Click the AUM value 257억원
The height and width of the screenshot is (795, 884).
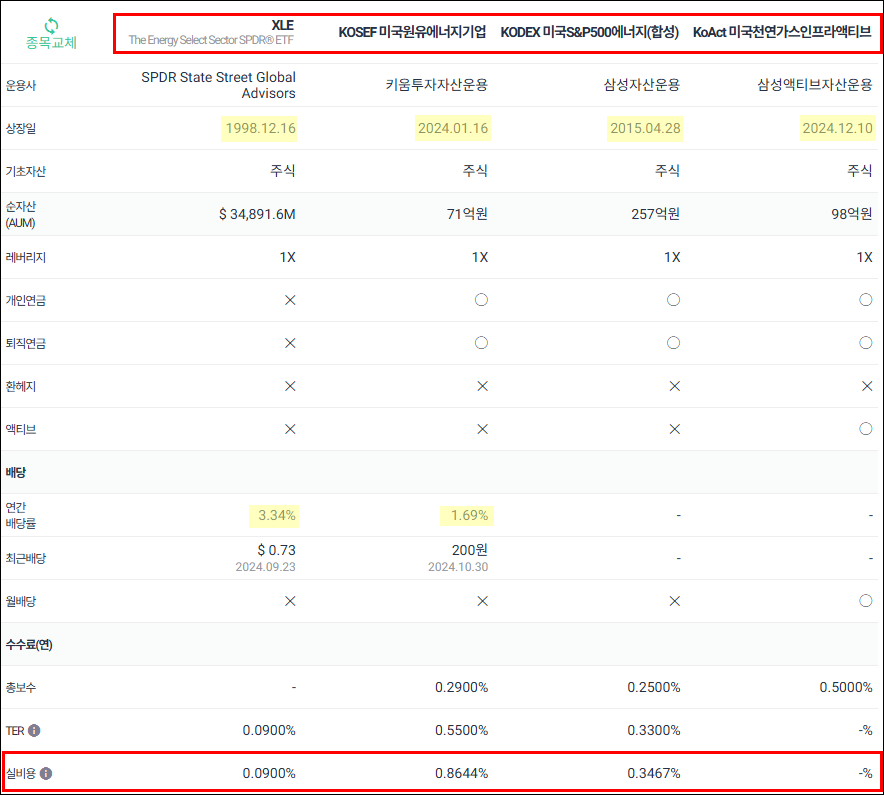[x=655, y=214]
